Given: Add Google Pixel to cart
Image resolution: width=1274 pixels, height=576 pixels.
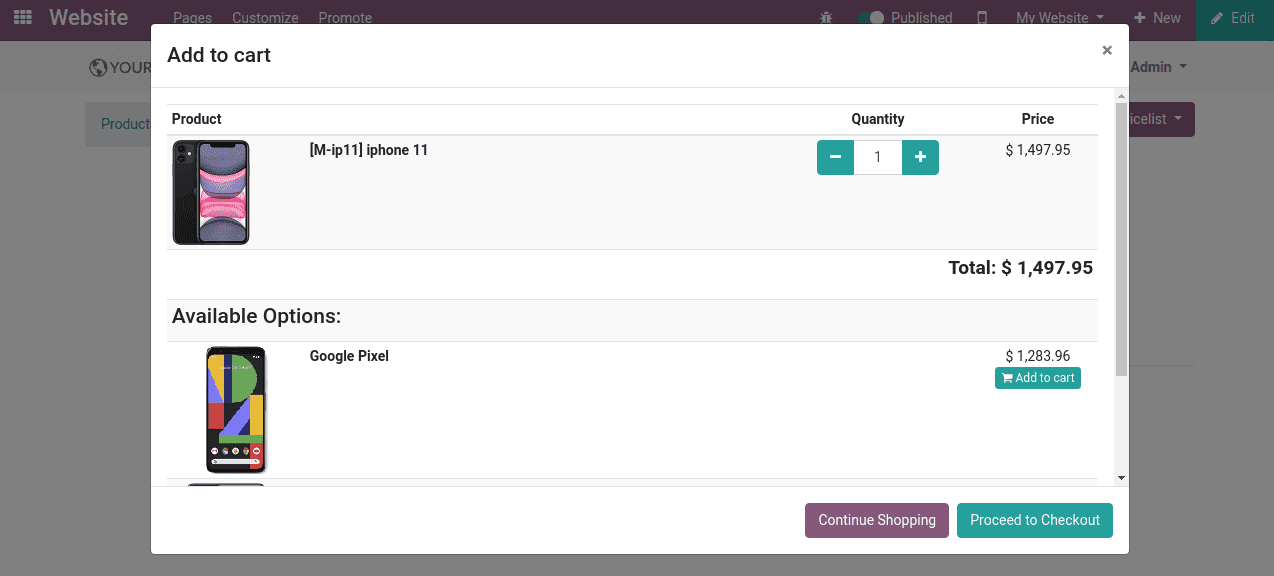Looking at the screenshot, I should [1038, 378].
